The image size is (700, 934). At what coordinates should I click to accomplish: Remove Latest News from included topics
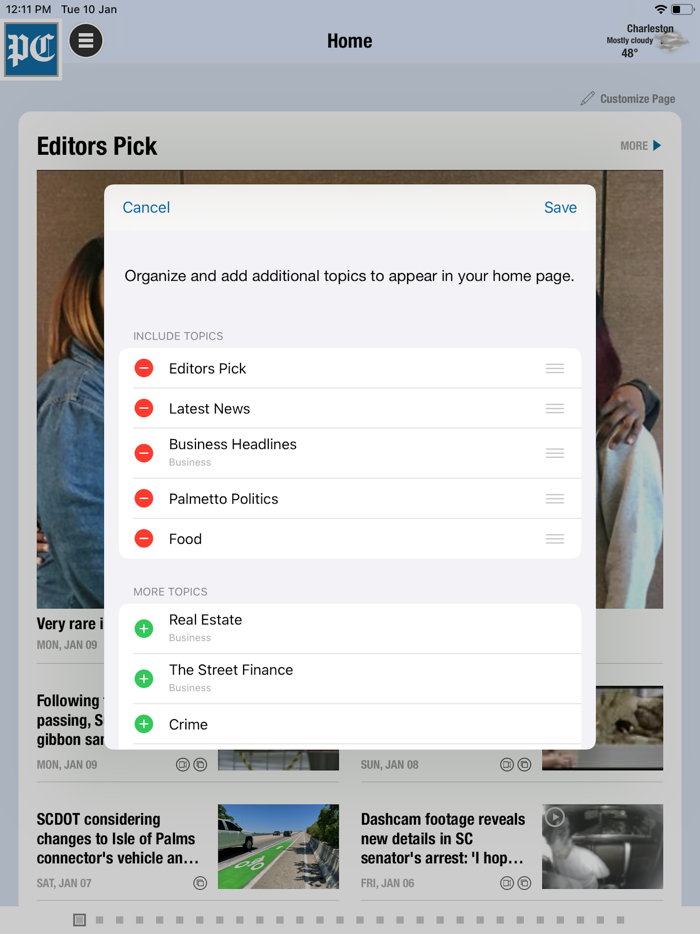[x=144, y=409]
